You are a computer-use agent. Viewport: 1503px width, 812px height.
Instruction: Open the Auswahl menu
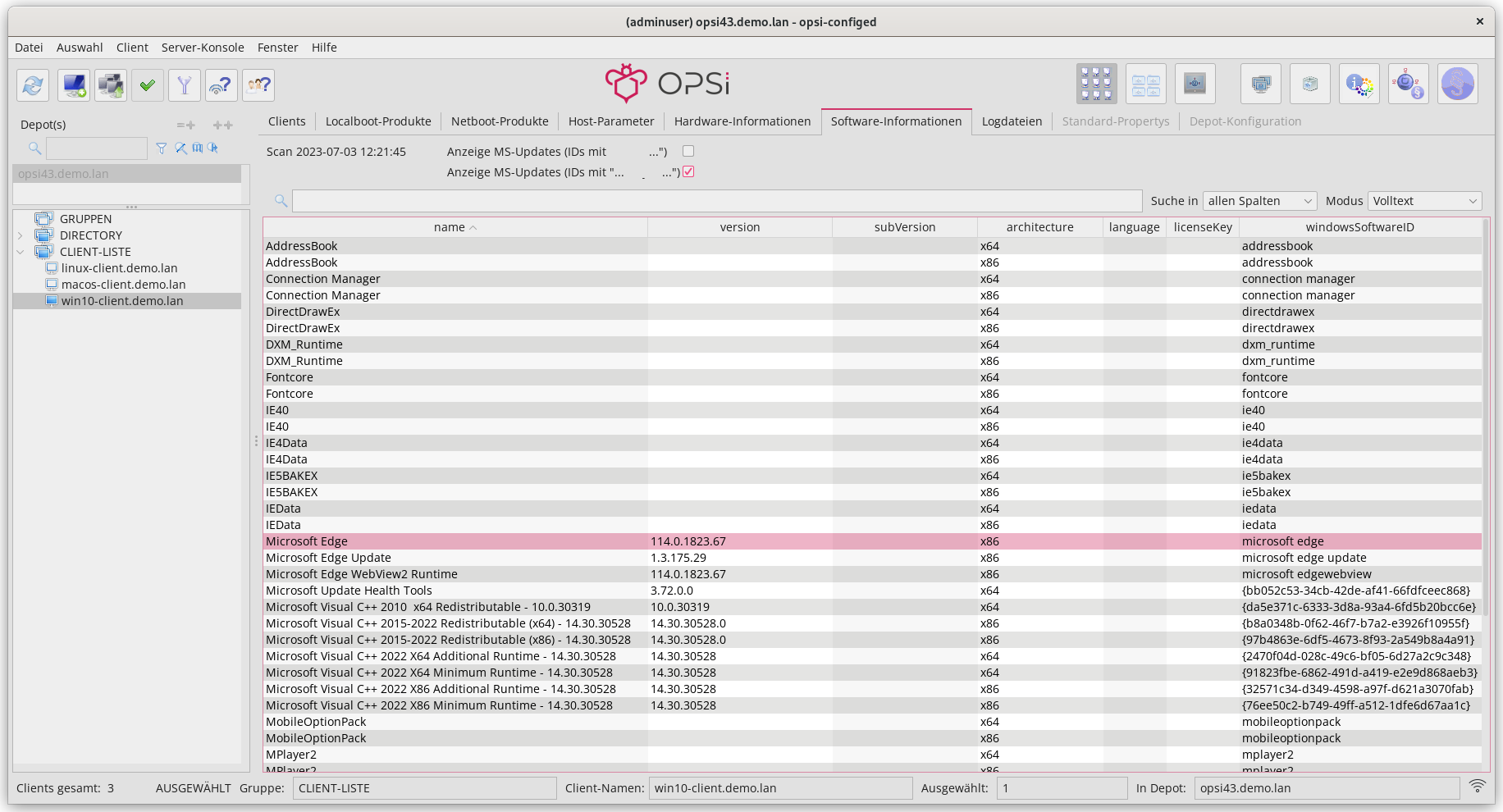80,48
